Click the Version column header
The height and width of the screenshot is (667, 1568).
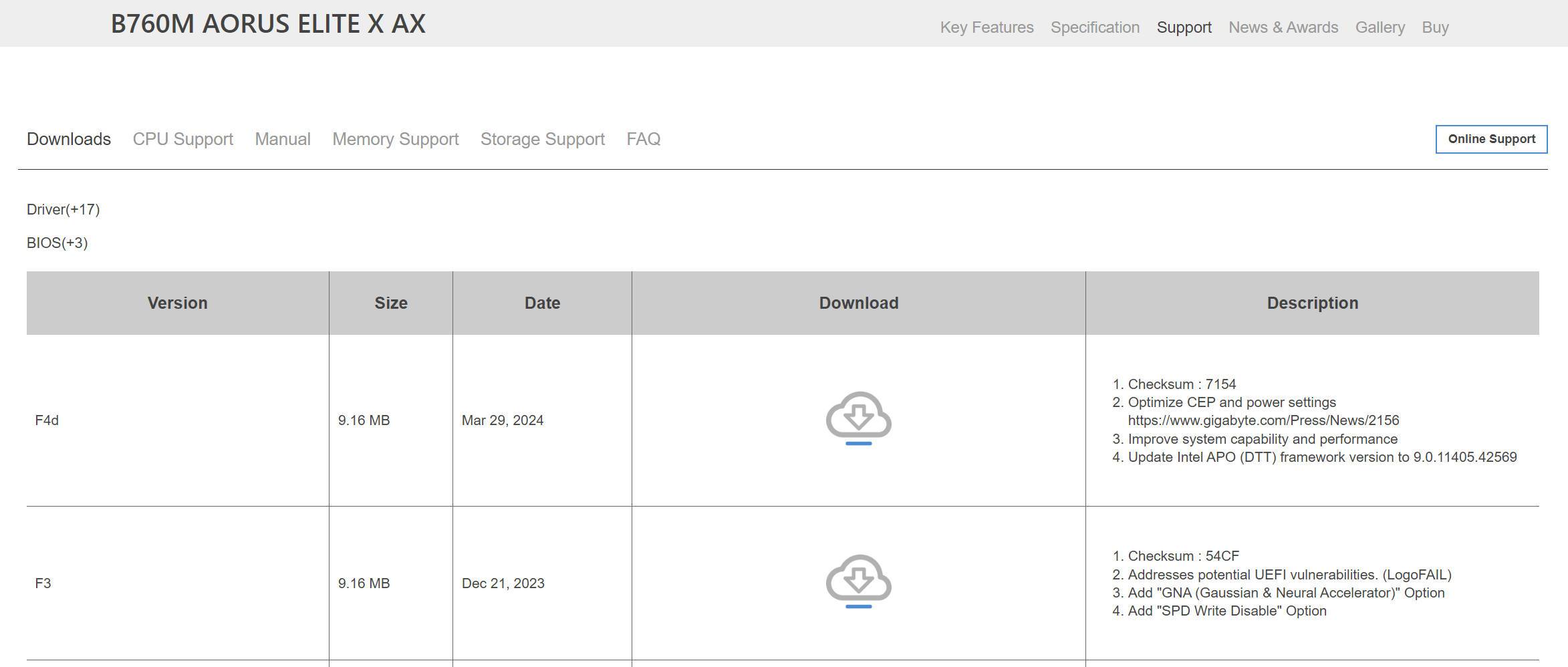[177, 303]
